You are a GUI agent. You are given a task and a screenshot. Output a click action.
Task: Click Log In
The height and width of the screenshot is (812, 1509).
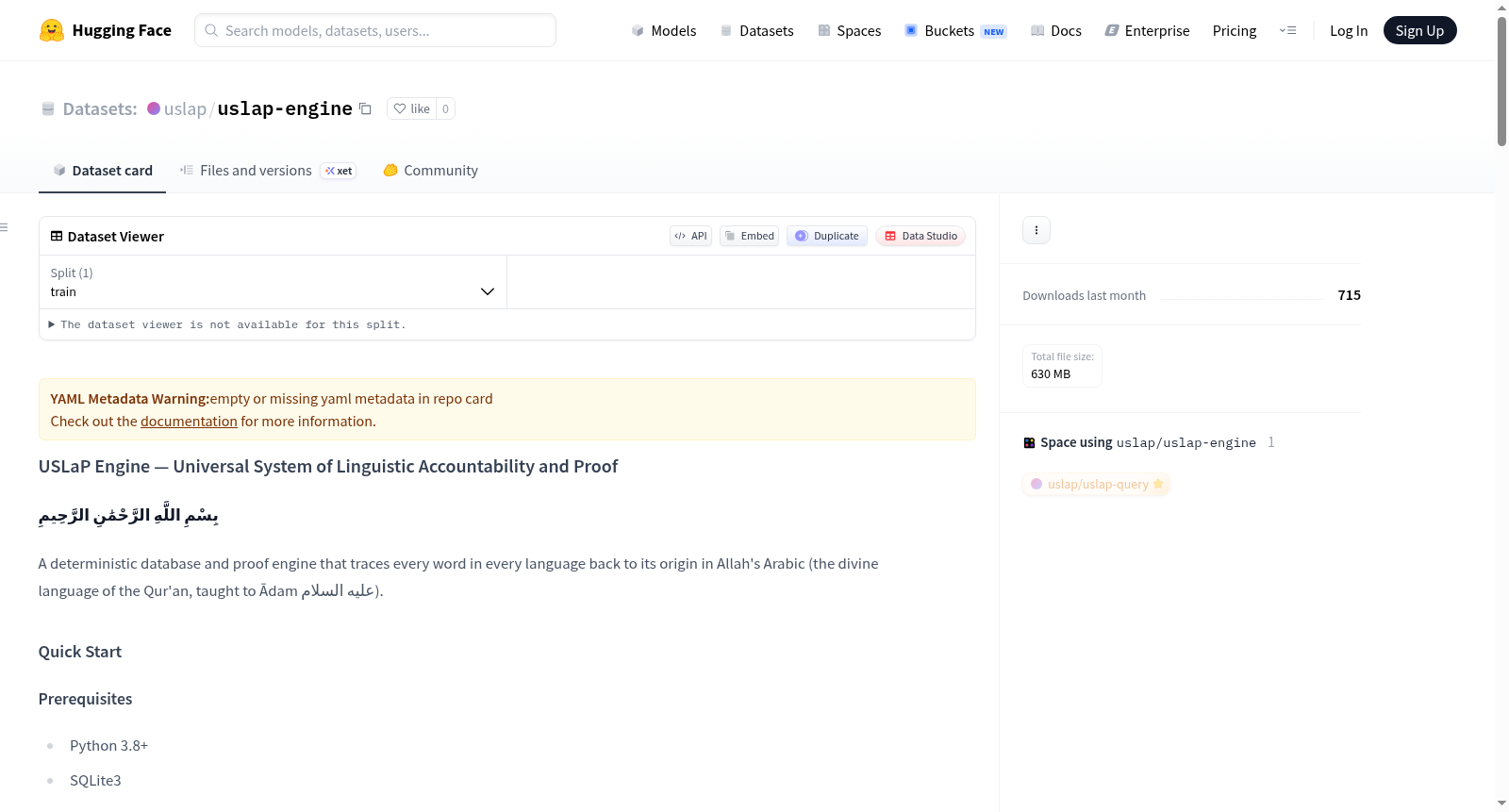(1349, 30)
